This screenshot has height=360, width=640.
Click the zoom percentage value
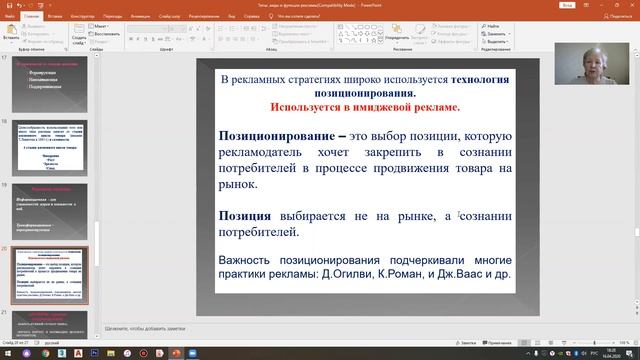click(624, 343)
